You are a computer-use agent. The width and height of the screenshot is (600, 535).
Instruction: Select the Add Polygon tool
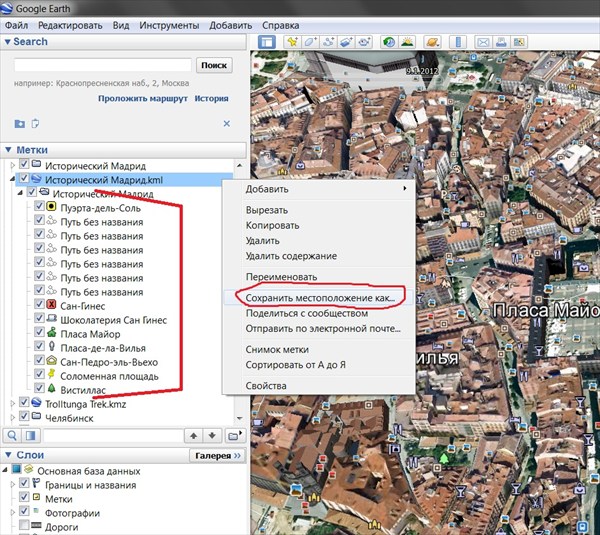coord(310,42)
